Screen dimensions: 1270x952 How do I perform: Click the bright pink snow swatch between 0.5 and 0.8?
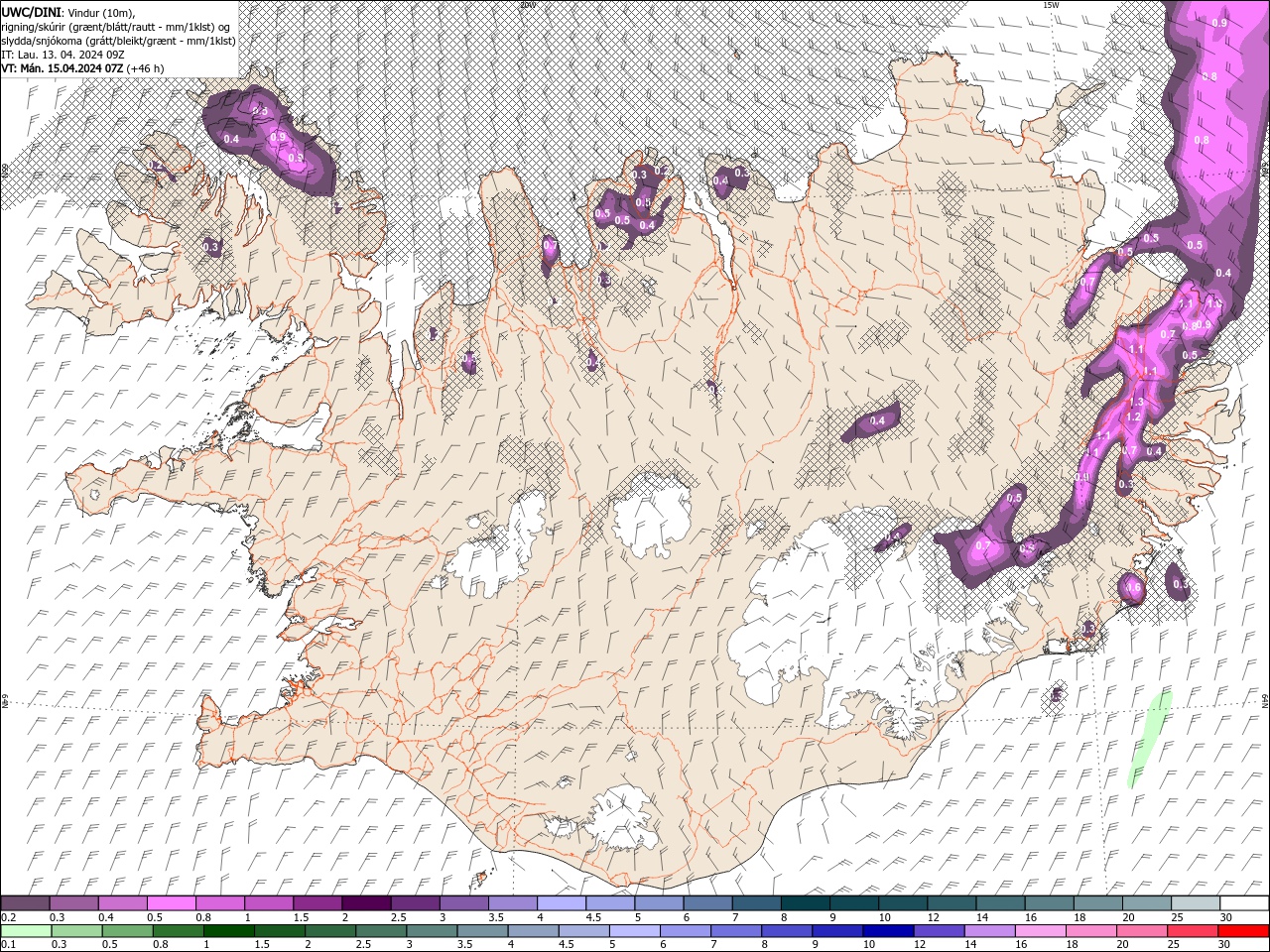click(171, 903)
